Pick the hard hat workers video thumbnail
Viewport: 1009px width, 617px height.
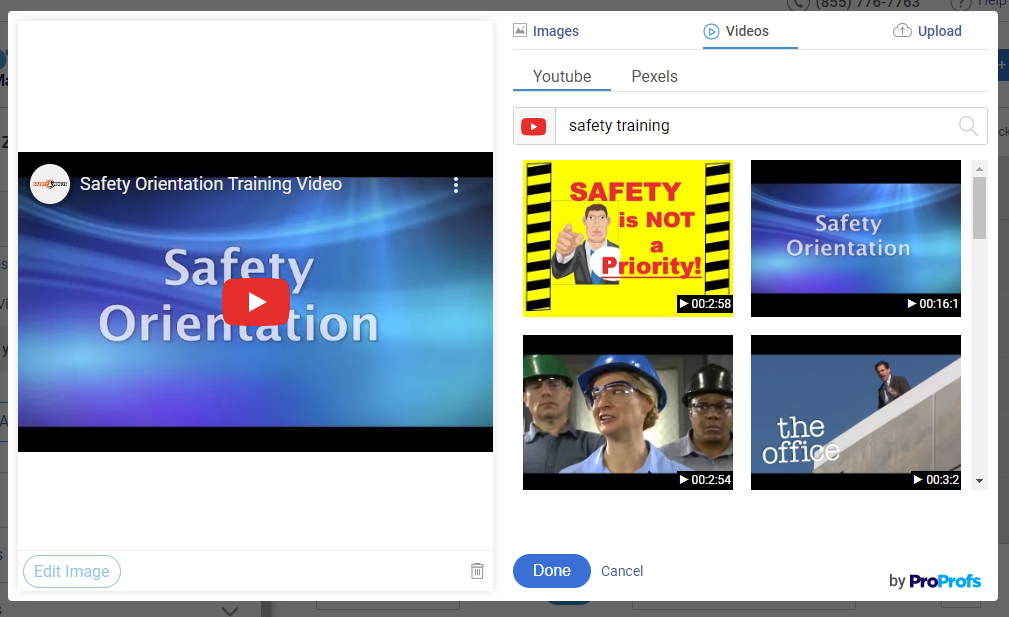click(628, 412)
